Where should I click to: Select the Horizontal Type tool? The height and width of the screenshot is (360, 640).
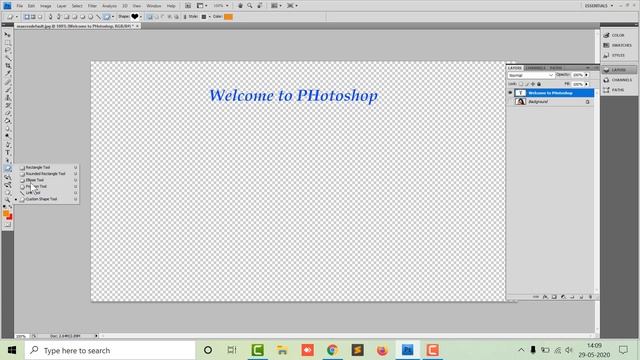click(7, 153)
